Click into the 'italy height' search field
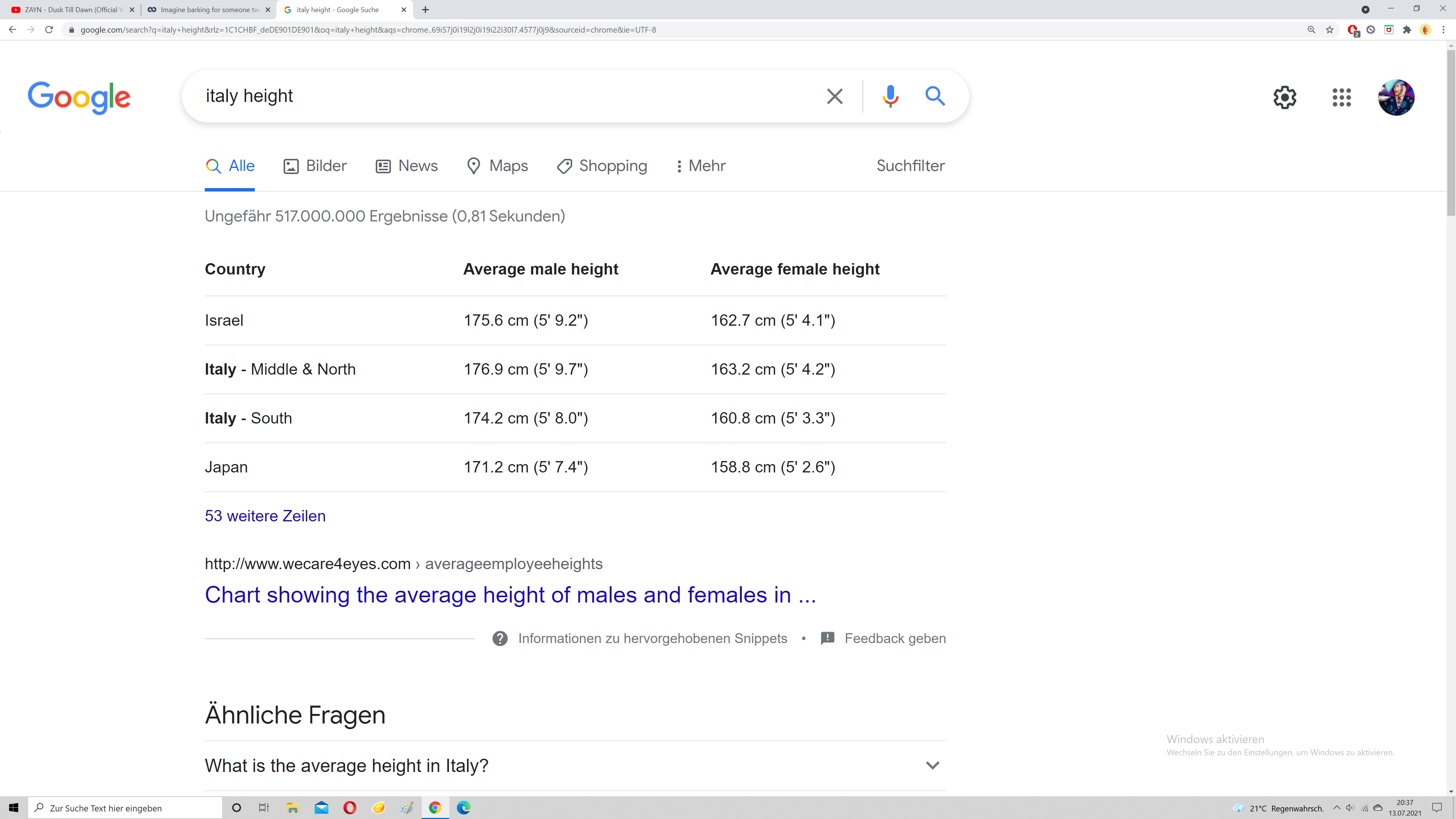 pos(509,97)
